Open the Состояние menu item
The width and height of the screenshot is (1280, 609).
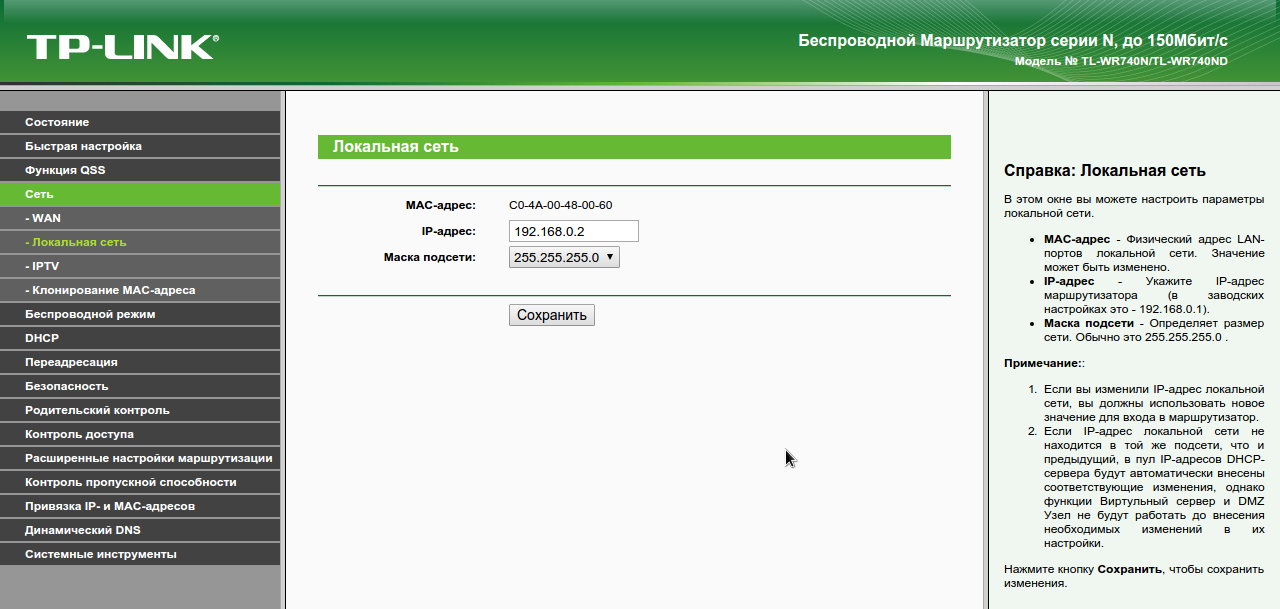140,122
